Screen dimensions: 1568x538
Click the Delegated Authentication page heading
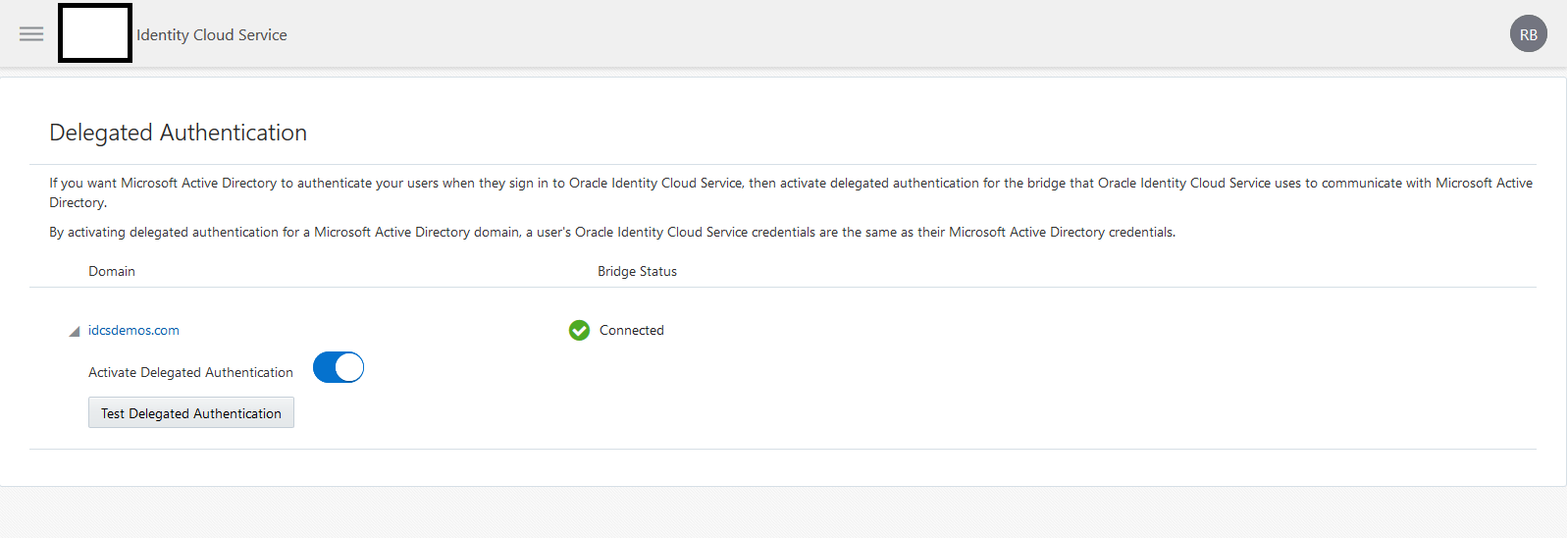tap(178, 133)
